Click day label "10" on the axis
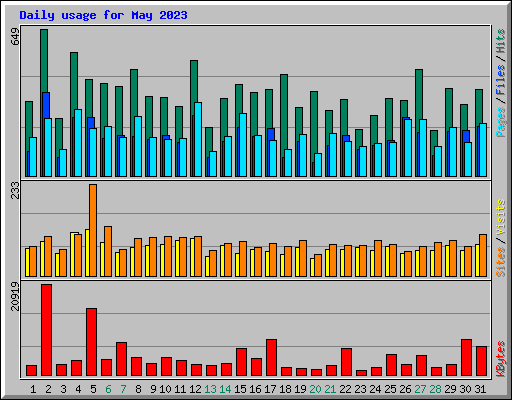Image resolution: width=512 pixels, height=400 pixels. pos(165,389)
